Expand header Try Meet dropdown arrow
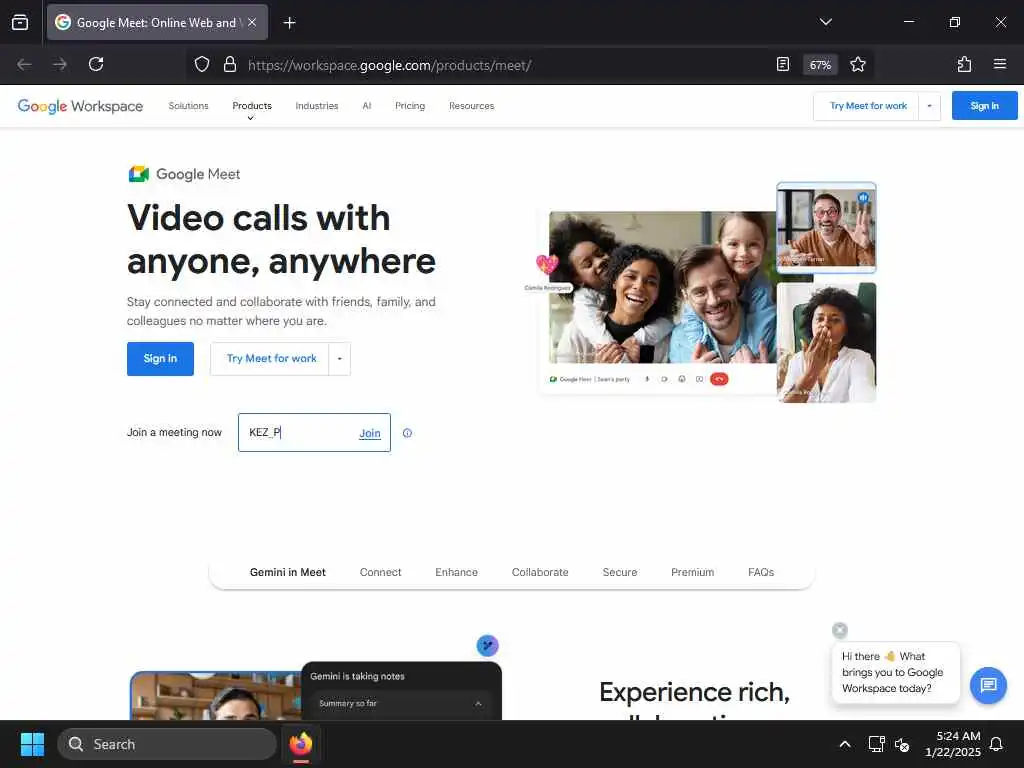 [929, 106]
